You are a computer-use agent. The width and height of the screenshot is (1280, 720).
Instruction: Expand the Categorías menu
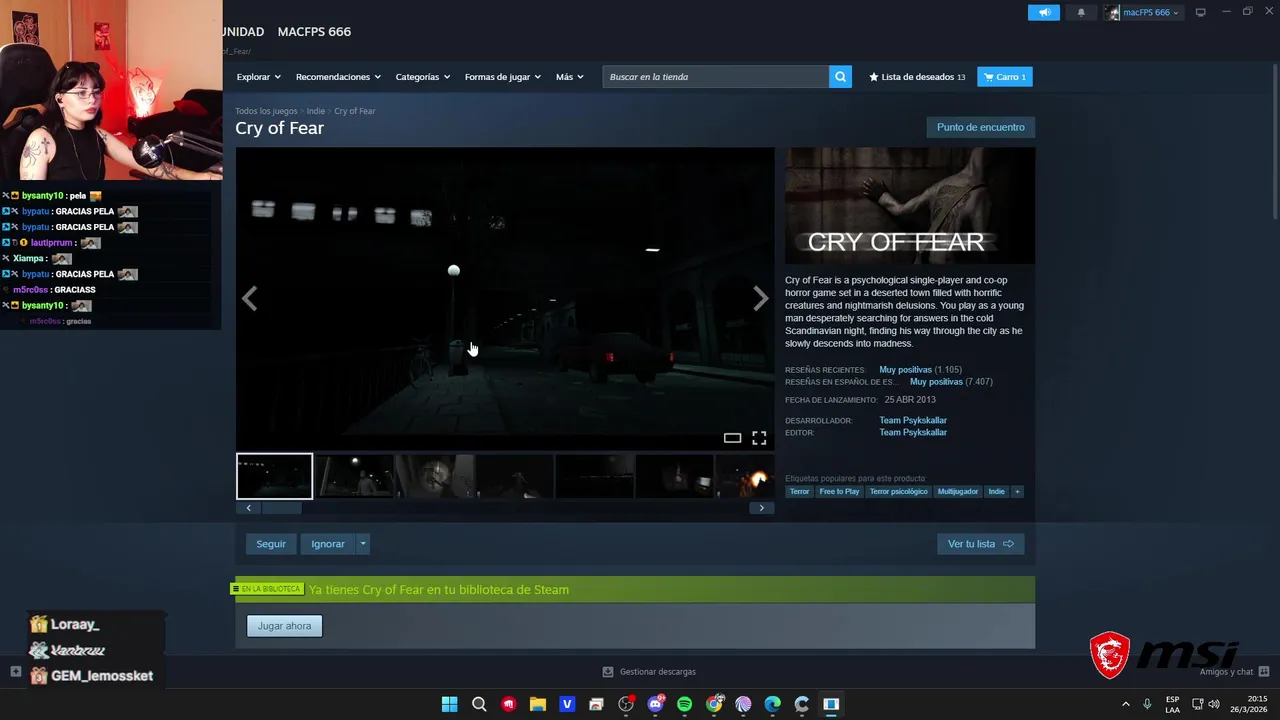click(422, 77)
